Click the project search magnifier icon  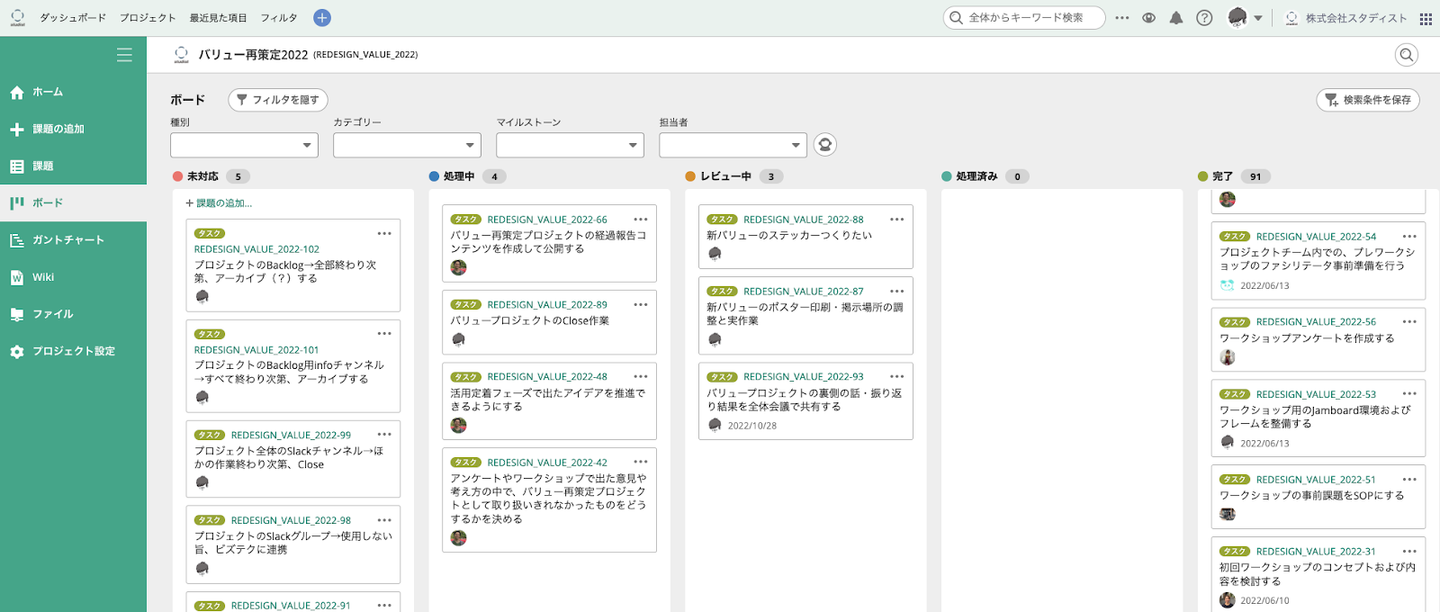1407,55
